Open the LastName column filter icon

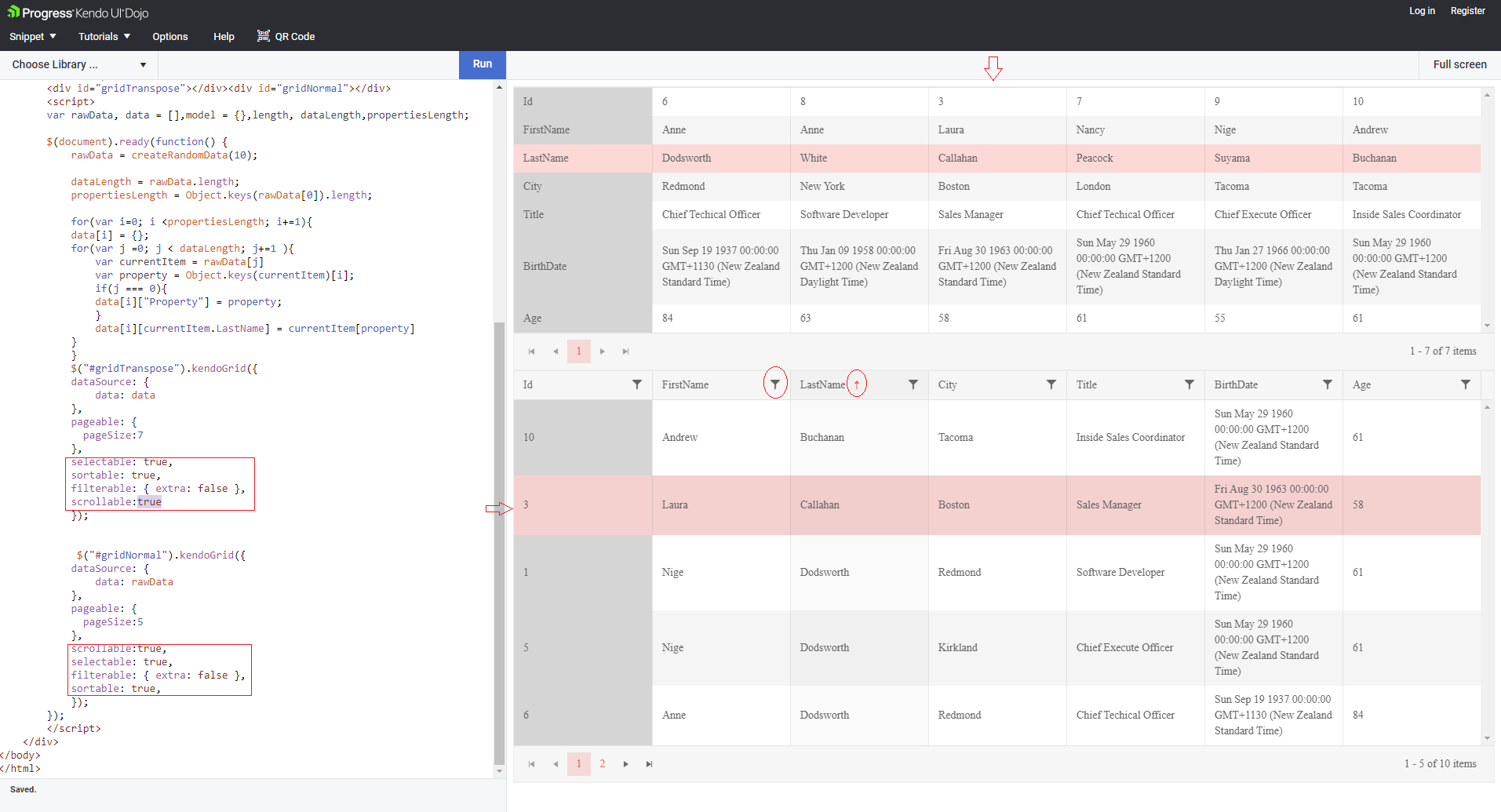913,384
